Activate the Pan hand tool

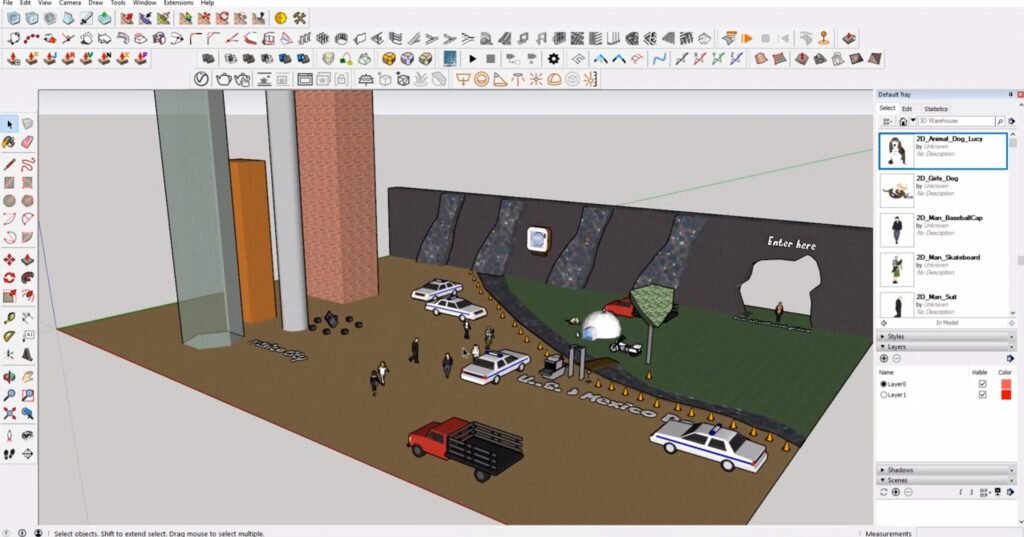pos(27,377)
